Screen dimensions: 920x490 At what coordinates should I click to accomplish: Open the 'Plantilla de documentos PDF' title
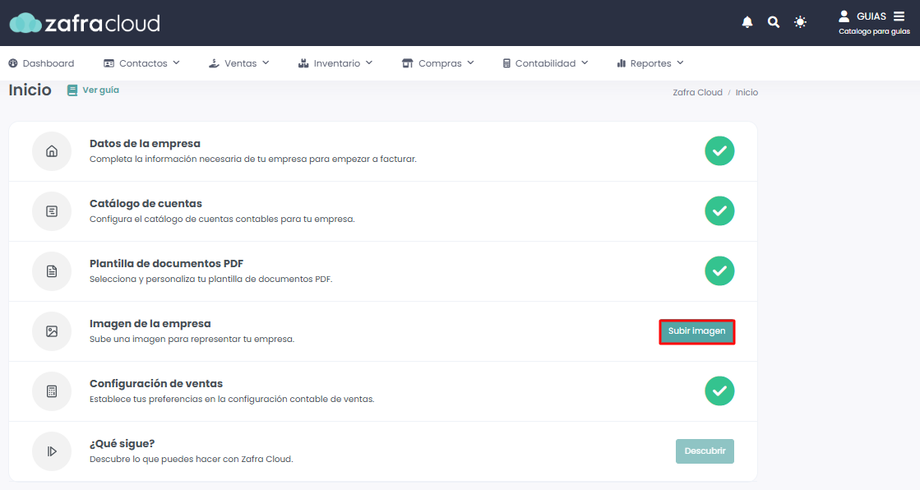pos(166,263)
